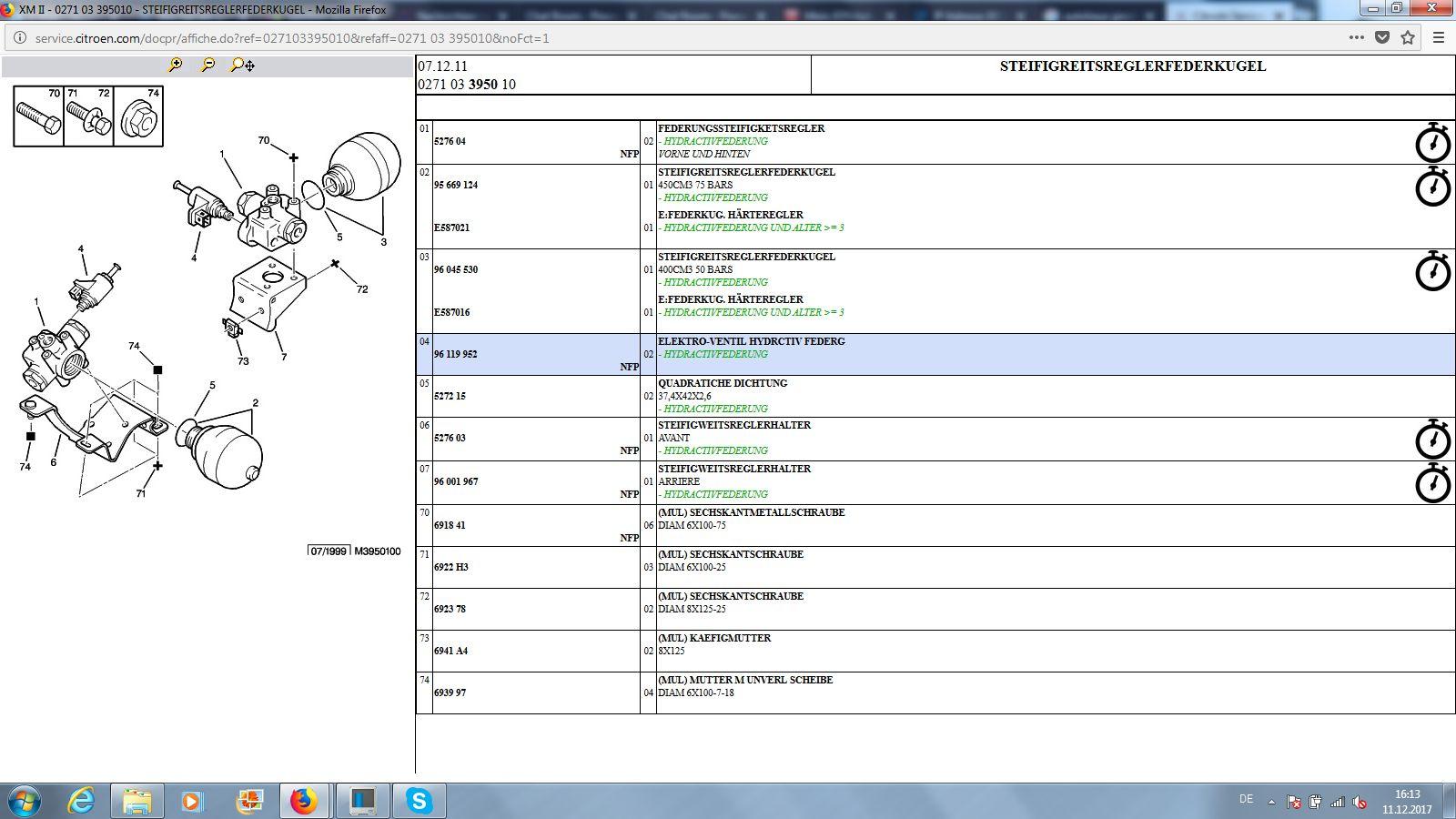The image size is (1456, 819).
Task: Open the taskbar clock showing 16:13
Action: [1407, 802]
